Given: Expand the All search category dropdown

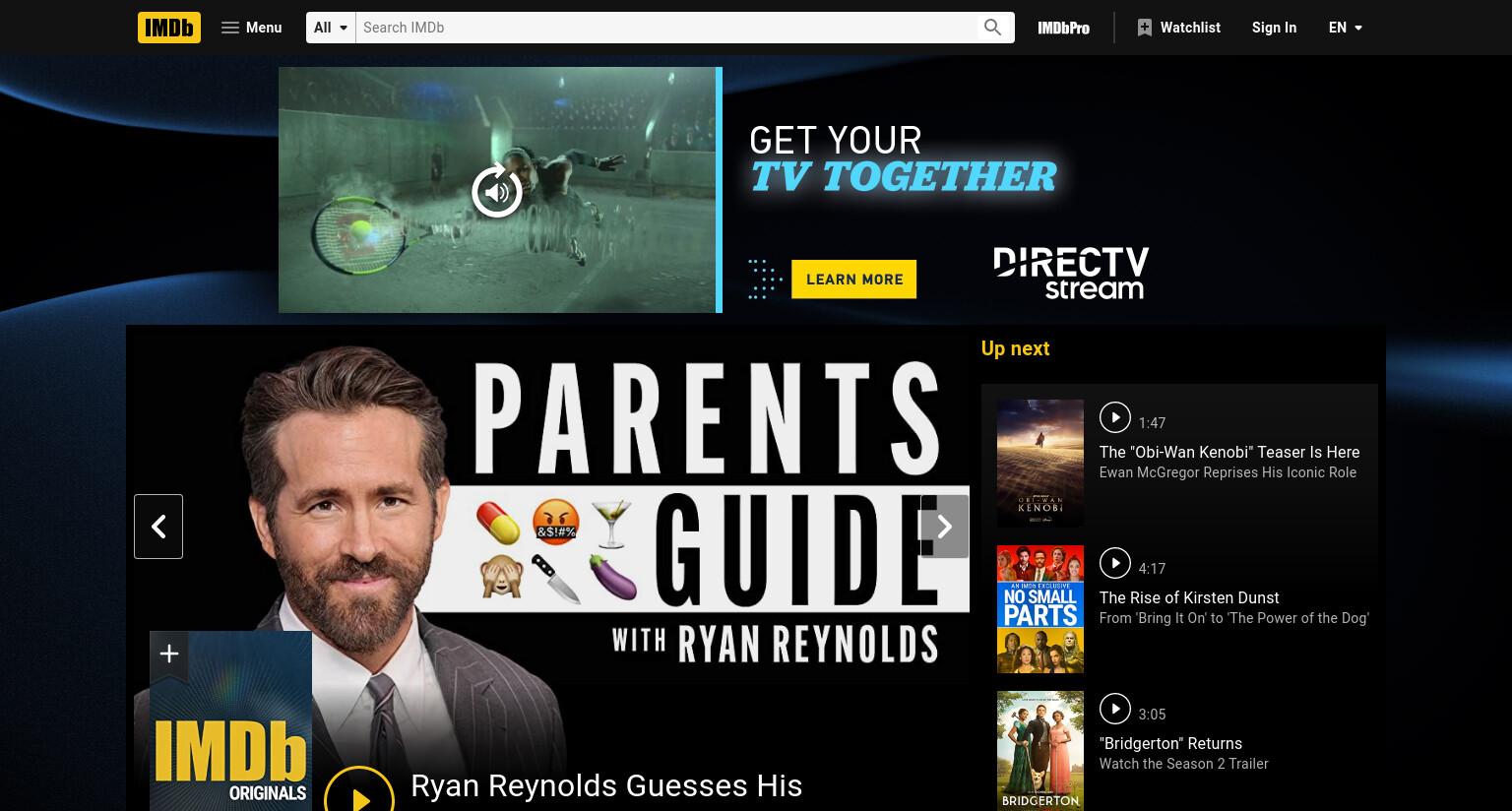Looking at the screenshot, I should pyautogui.click(x=331, y=28).
